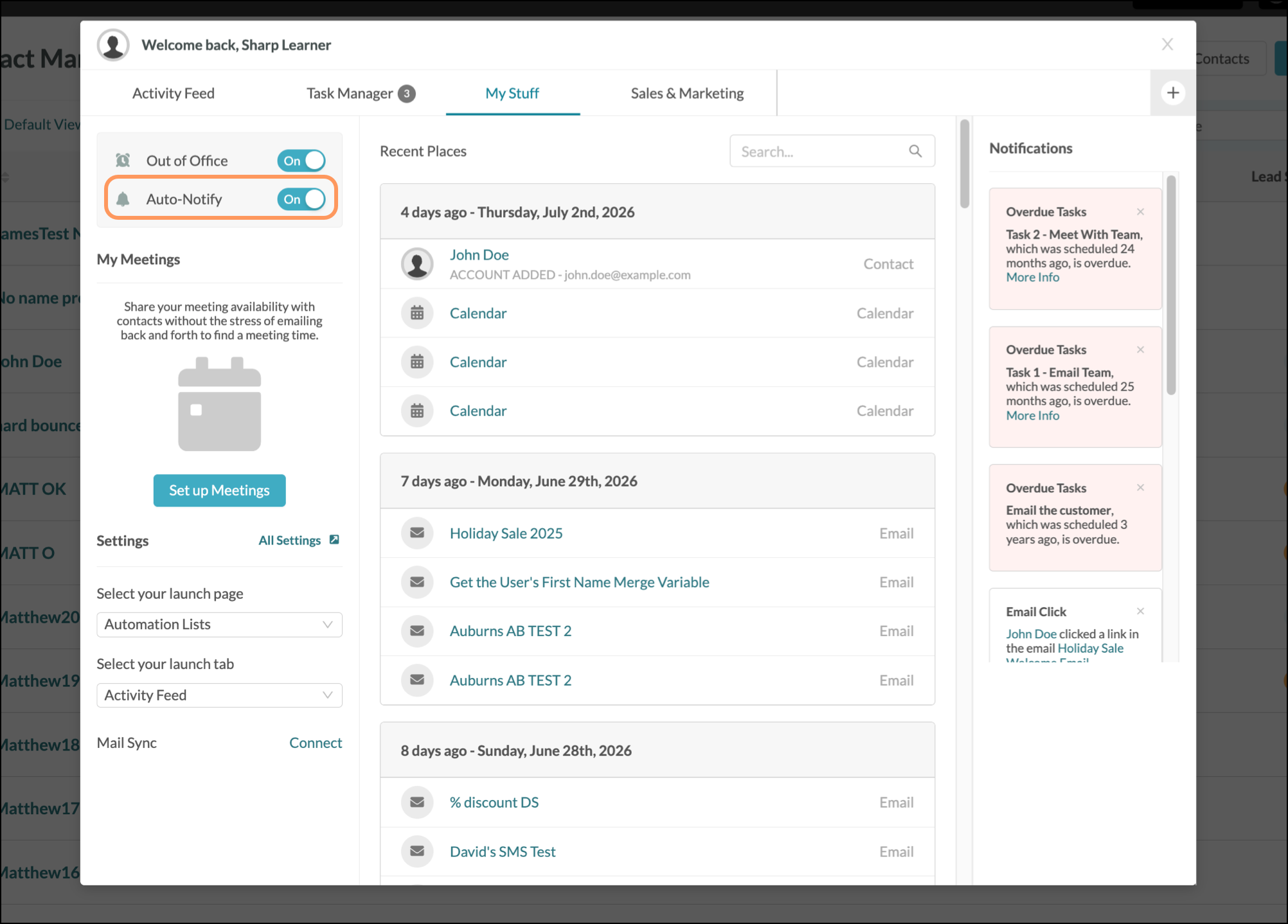Open the Sales & Marketing tab
Viewport: 1288px width, 924px height.
click(x=687, y=93)
